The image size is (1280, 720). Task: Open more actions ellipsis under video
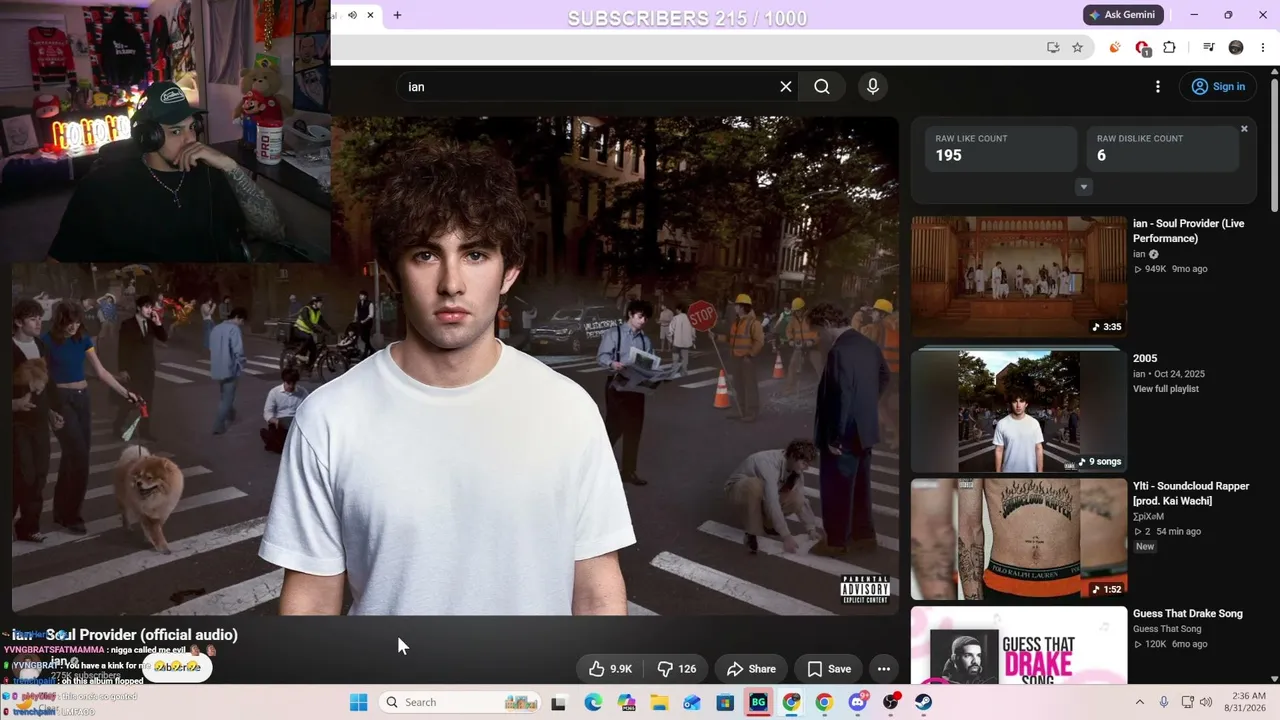point(883,669)
